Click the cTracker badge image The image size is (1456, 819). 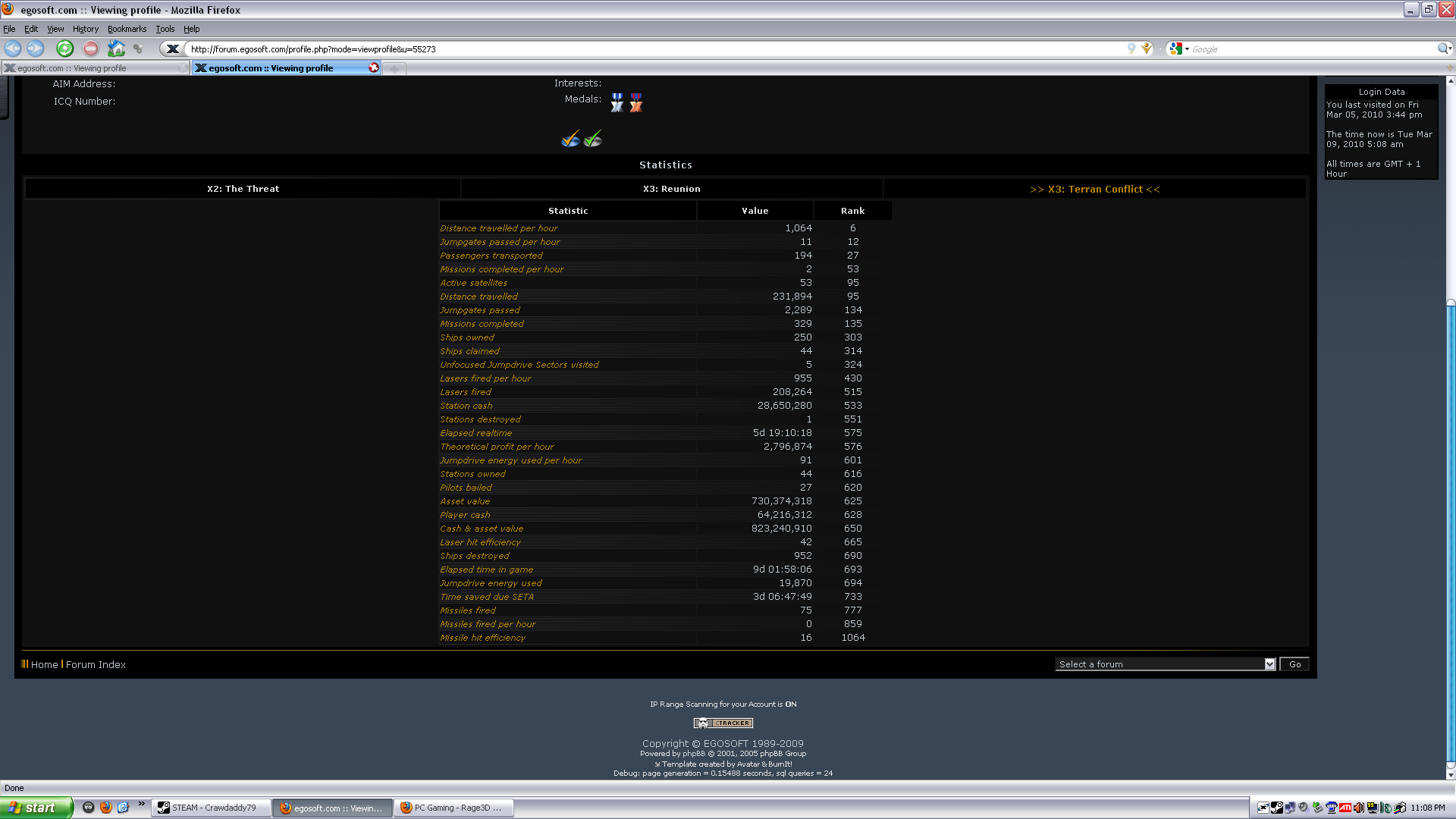(723, 723)
